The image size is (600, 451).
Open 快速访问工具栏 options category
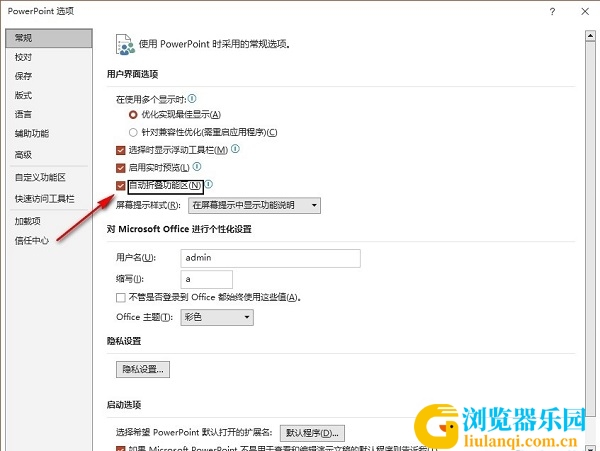[x=49, y=199]
